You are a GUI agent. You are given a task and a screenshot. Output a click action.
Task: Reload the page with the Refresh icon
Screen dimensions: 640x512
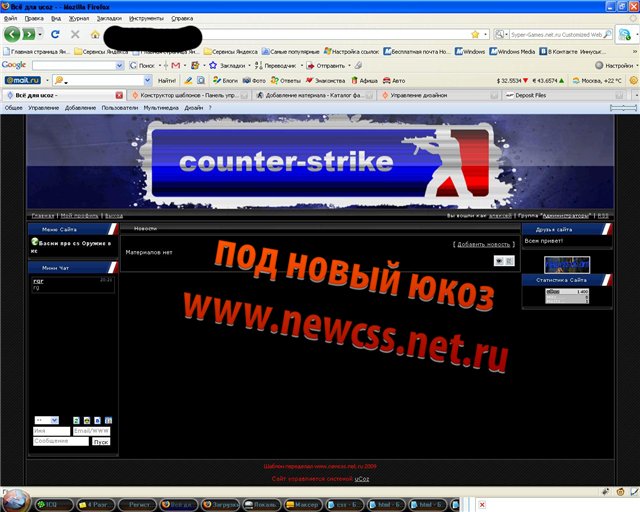pos(55,34)
